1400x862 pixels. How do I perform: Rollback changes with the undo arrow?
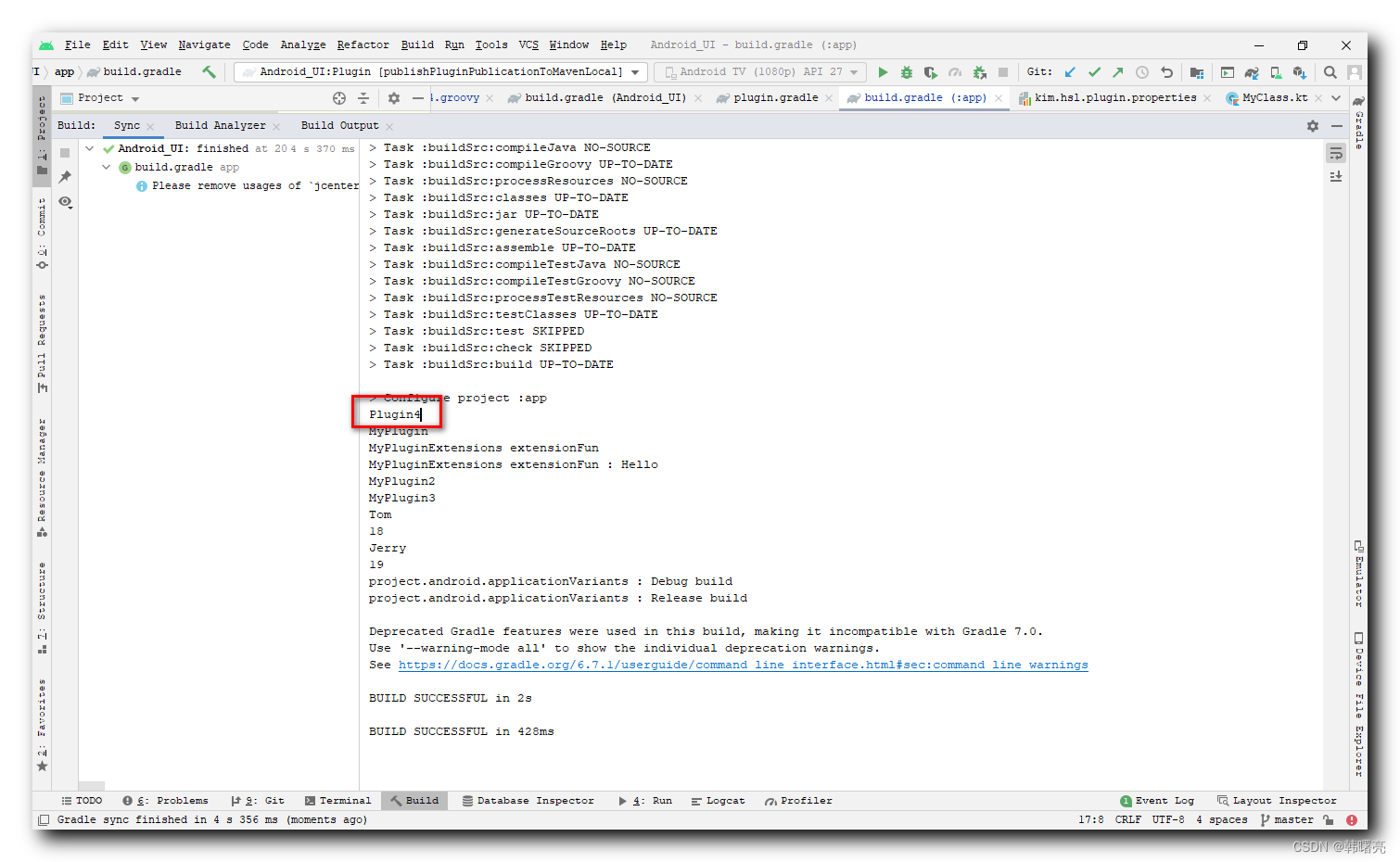pos(1166,71)
